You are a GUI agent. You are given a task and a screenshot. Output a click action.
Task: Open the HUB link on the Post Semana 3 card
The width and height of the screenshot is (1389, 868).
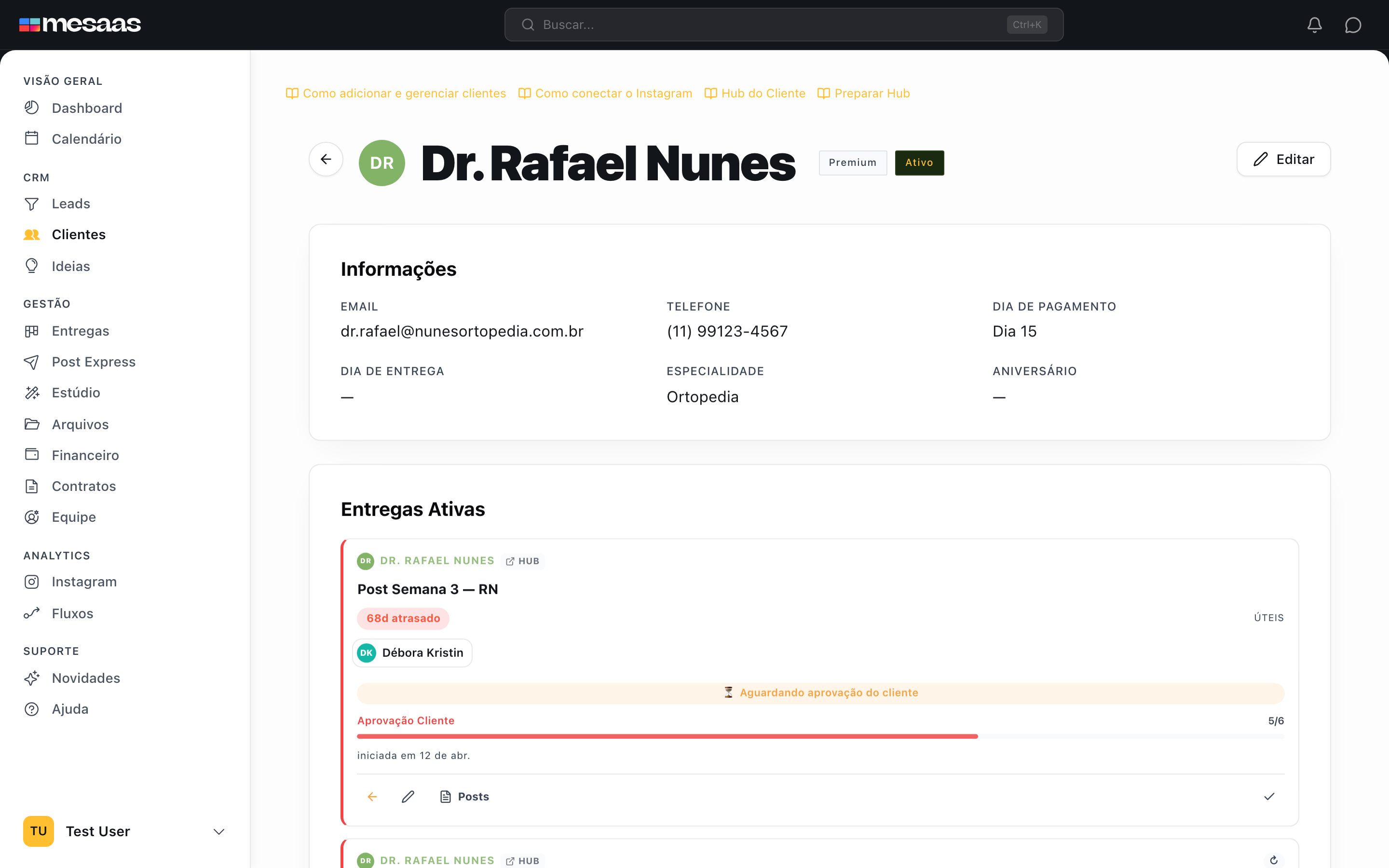523,561
